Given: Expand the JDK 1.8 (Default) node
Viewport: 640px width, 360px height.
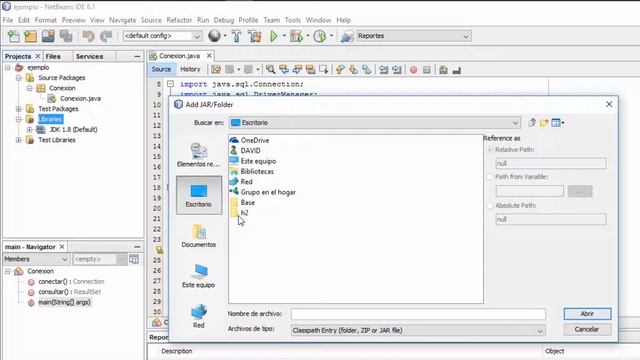Looking at the screenshot, I should pos(29,130).
